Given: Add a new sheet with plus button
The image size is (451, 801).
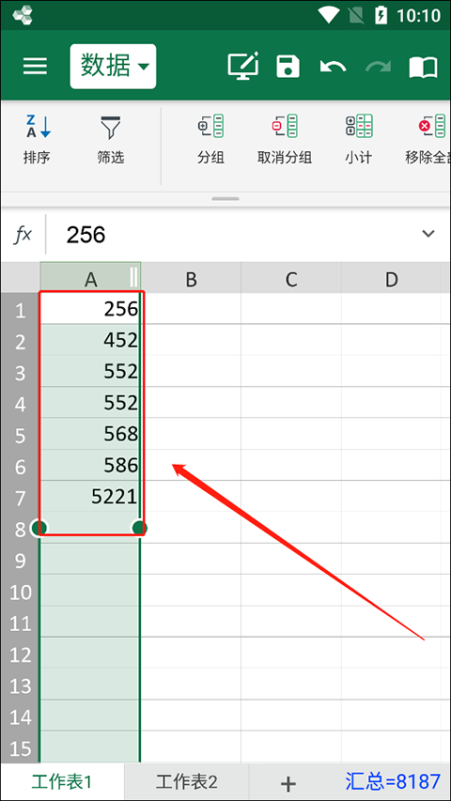Looking at the screenshot, I should click(x=289, y=783).
